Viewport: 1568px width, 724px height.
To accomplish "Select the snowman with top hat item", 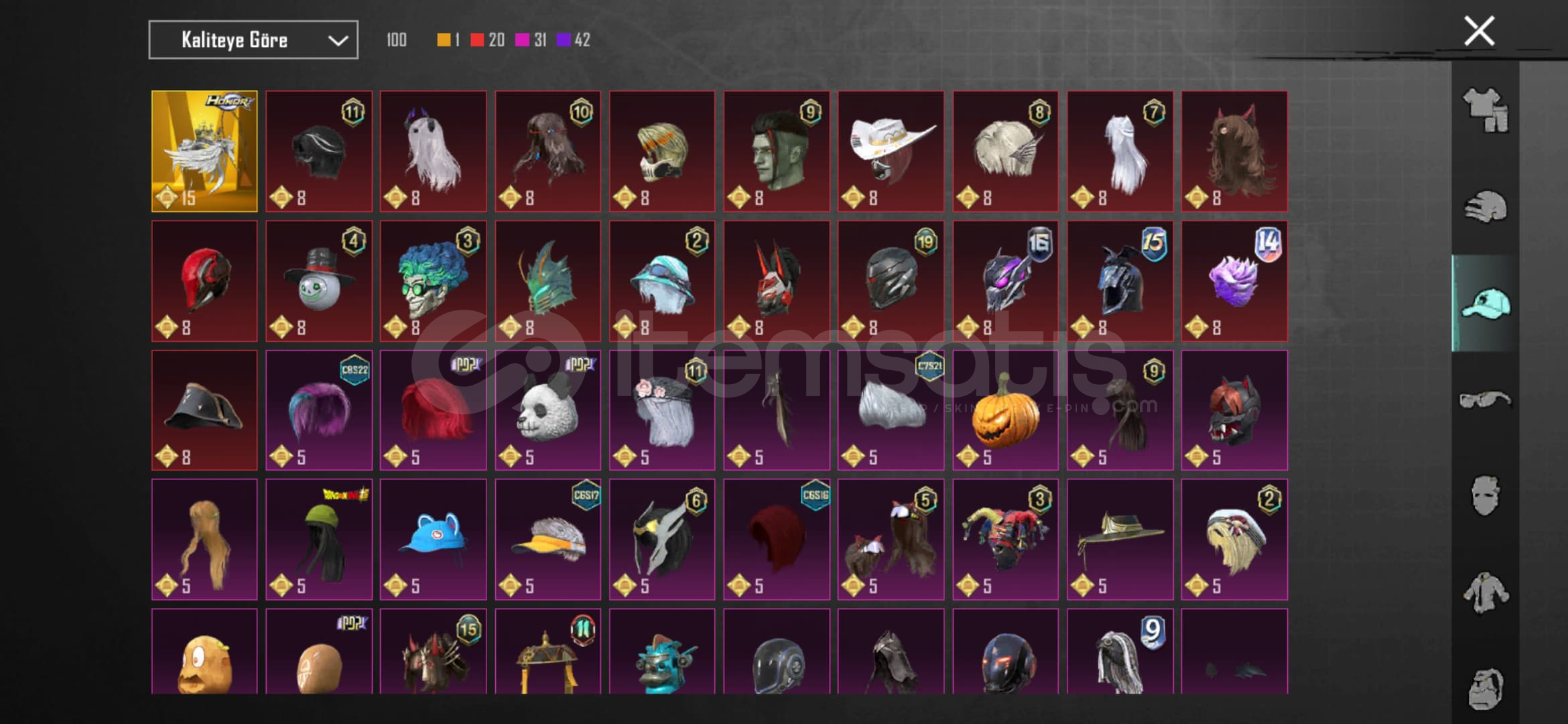I will point(319,281).
